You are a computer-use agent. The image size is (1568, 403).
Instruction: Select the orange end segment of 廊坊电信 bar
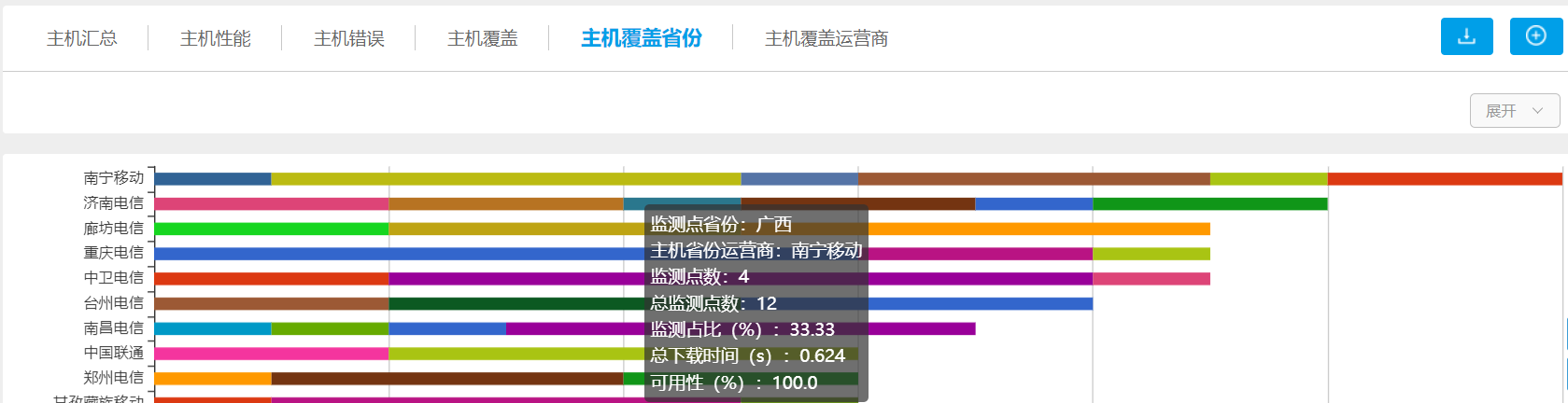pyautogui.click(x=1038, y=229)
